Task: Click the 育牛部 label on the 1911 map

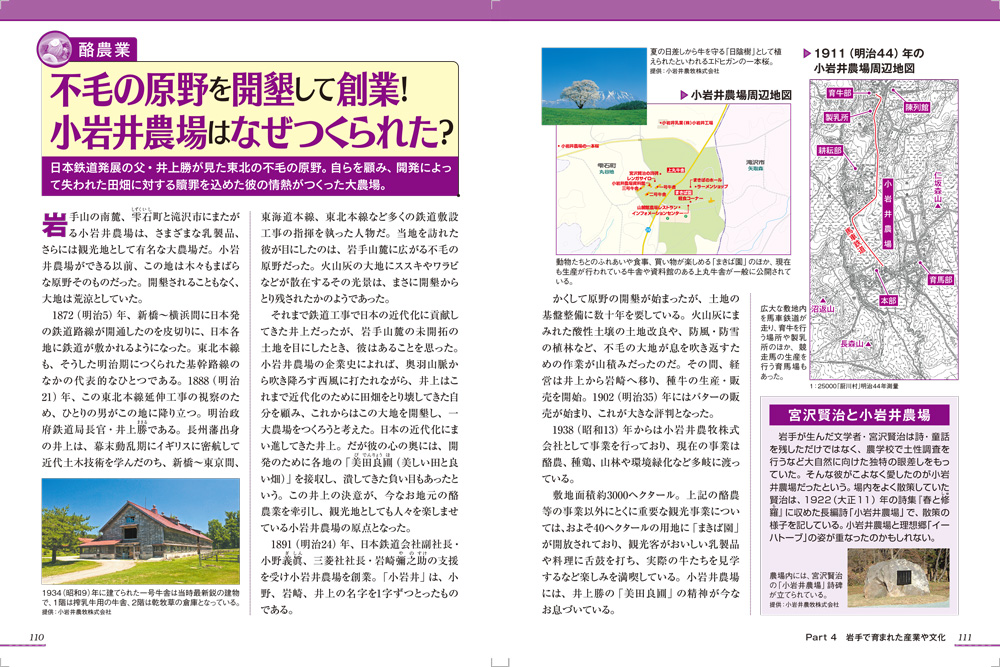Action: (x=840, y=94)
